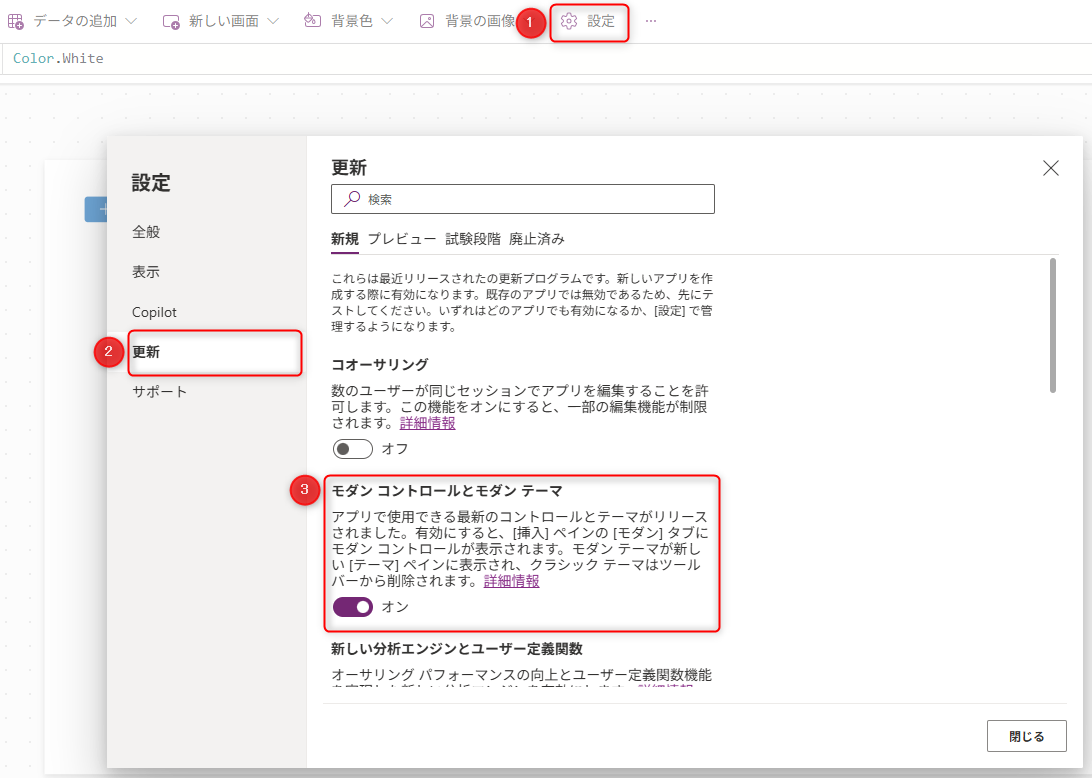Screen dimensions: 1092x778
Task: Switch to the 新規 tab
Action: (345, 239)
